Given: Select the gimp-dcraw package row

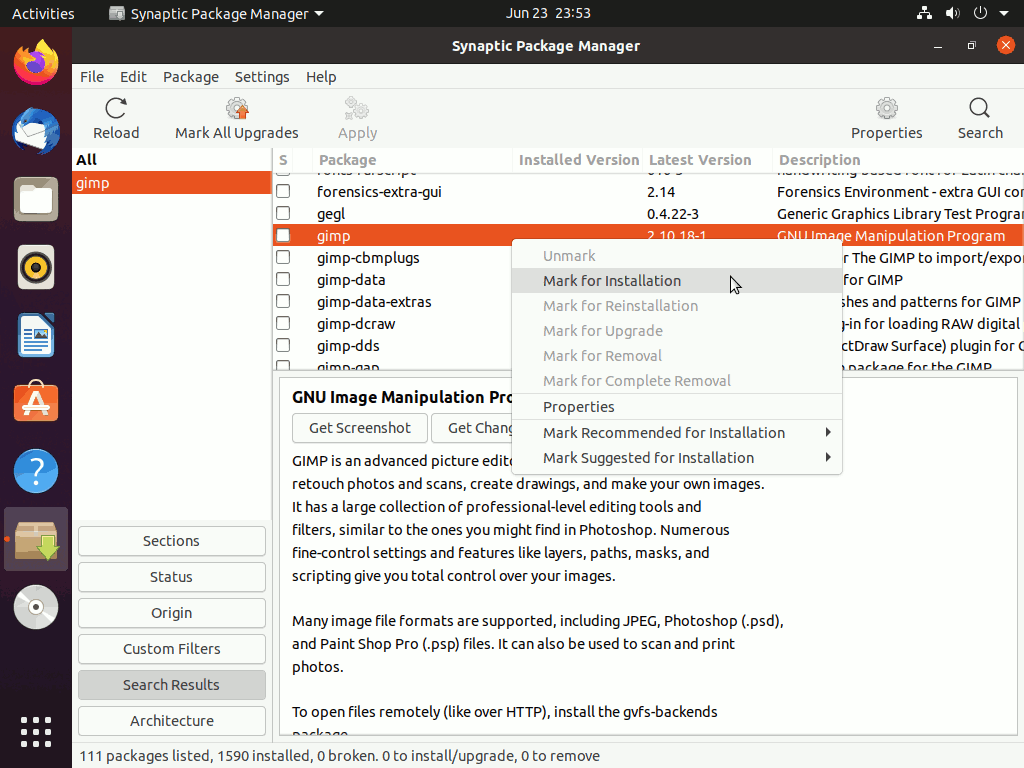Looking at the screenshot, I should click(x=392, y=324).
